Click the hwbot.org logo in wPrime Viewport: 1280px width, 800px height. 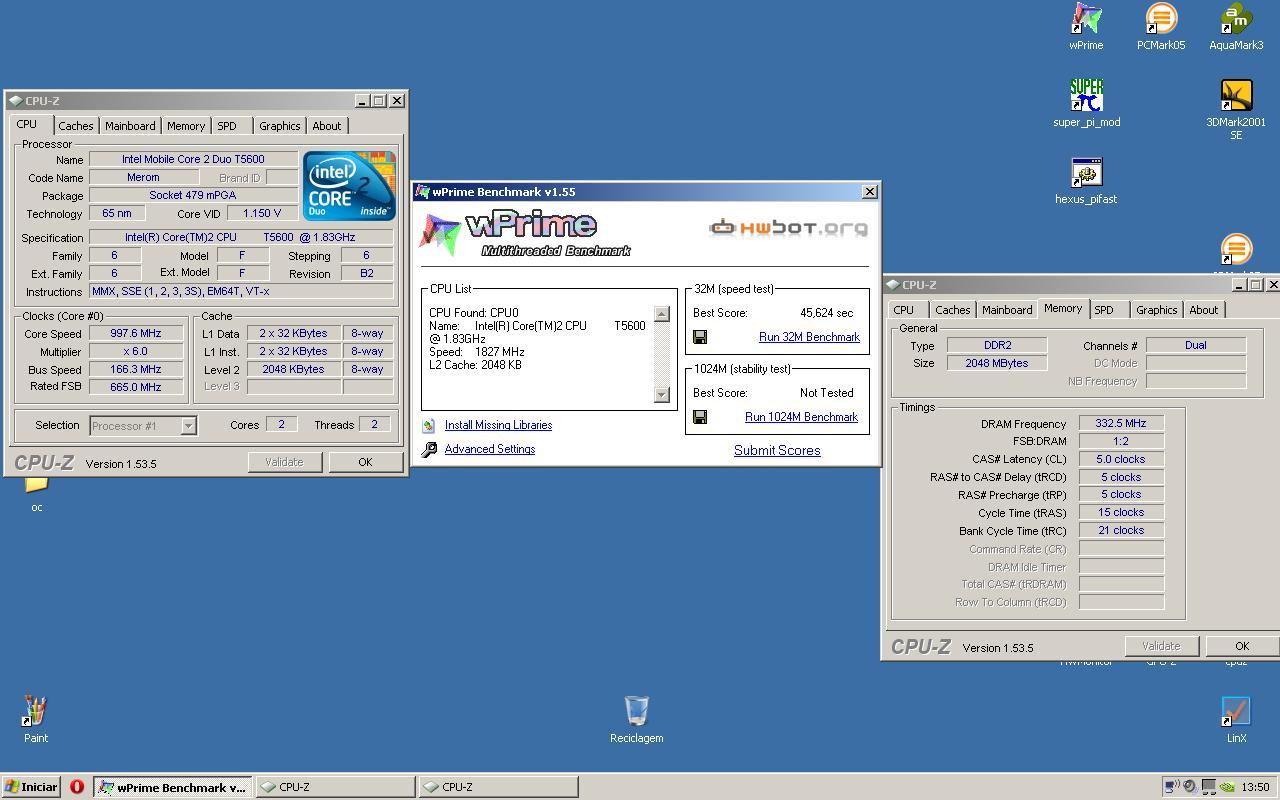click(x=788, y=228)
